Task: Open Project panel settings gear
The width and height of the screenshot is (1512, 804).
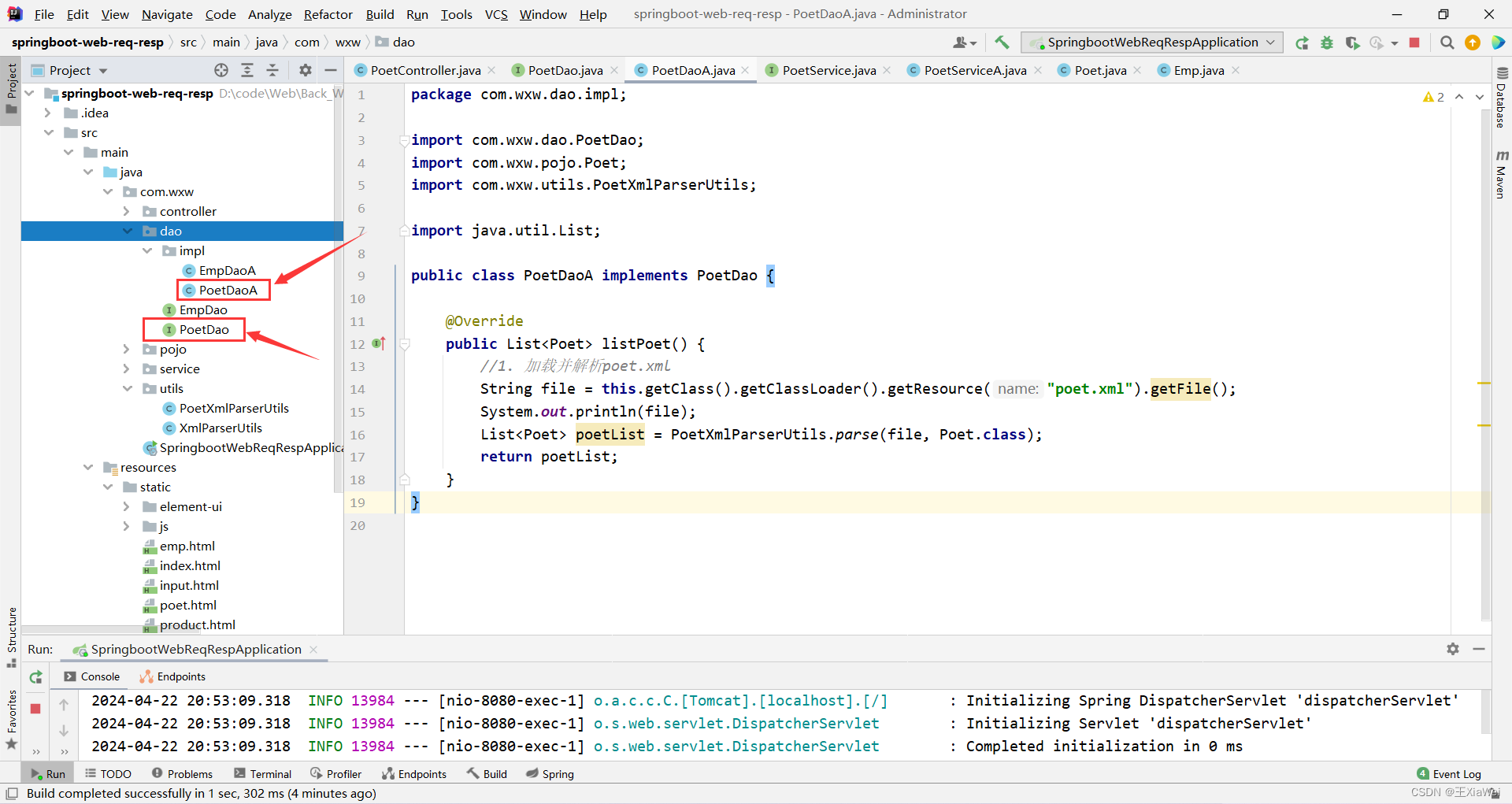Action: (306, 70)
